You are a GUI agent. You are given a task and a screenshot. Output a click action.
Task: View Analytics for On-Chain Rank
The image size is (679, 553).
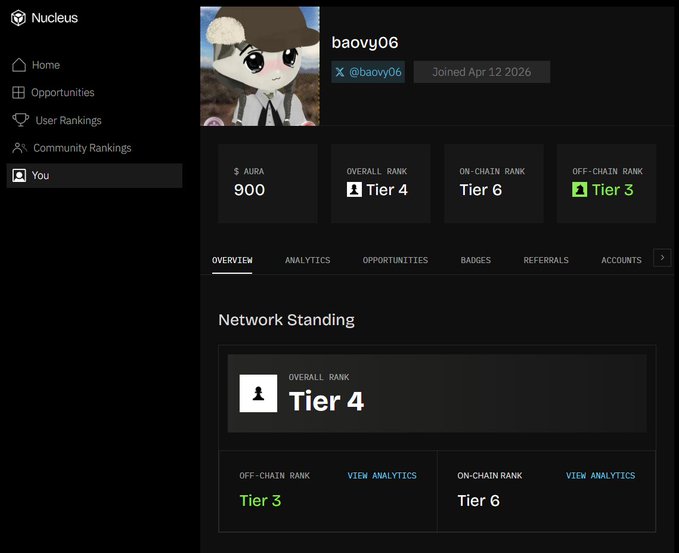coord(600,475)
